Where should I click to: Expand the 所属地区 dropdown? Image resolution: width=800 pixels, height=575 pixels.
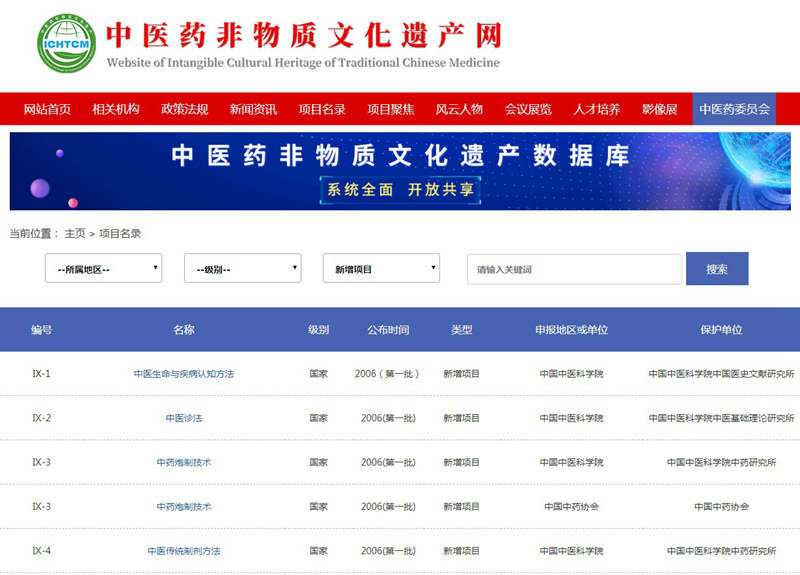103,268
